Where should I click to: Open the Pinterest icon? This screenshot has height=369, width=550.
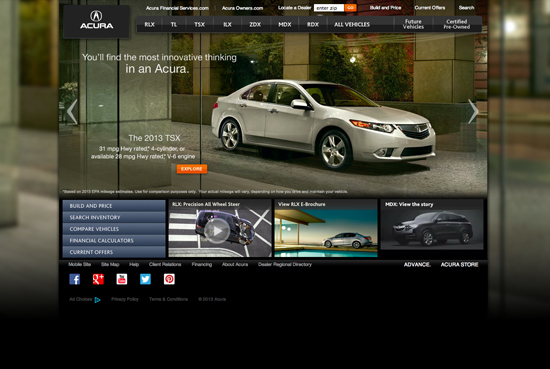click(x=169, y=279)
